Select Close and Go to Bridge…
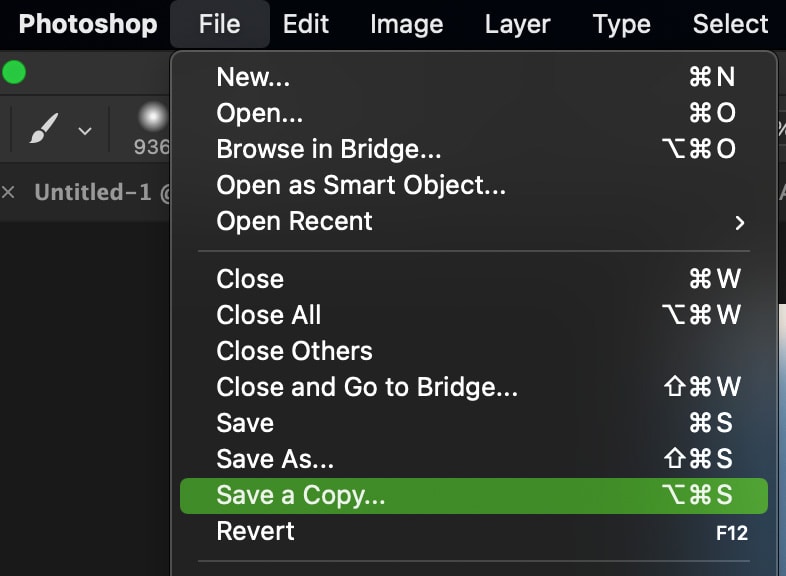The width and height of the screenshot is (786, 576). [x=474, y=387]
